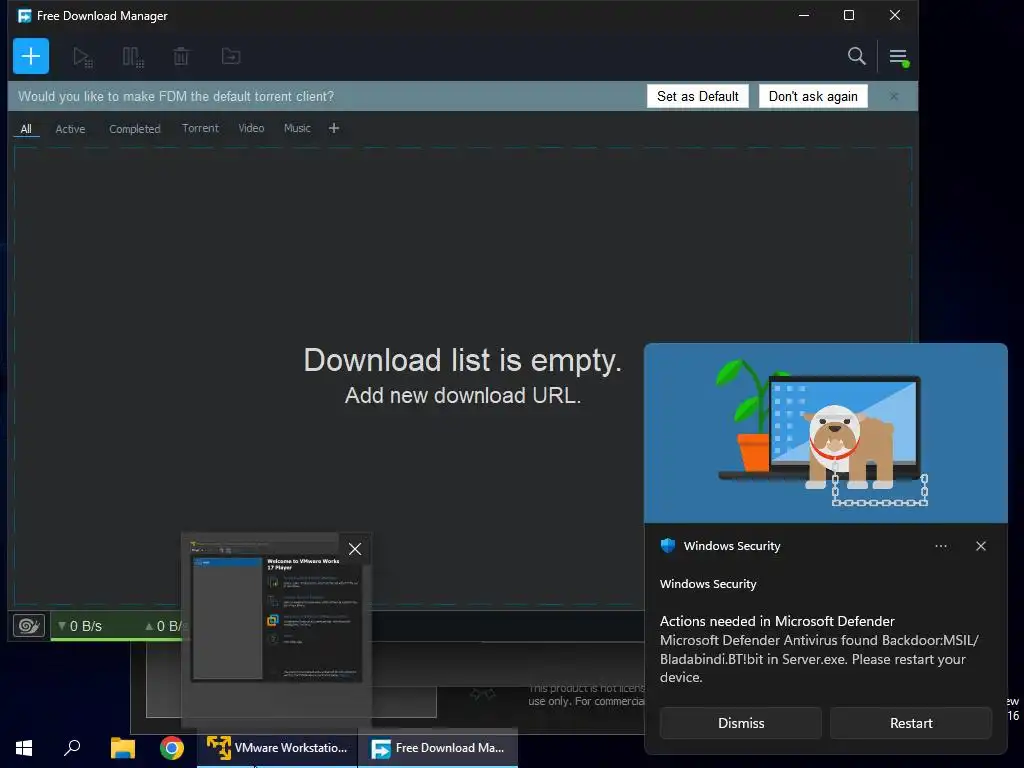
Task: Switch to the Music tab
Action: 297,128
